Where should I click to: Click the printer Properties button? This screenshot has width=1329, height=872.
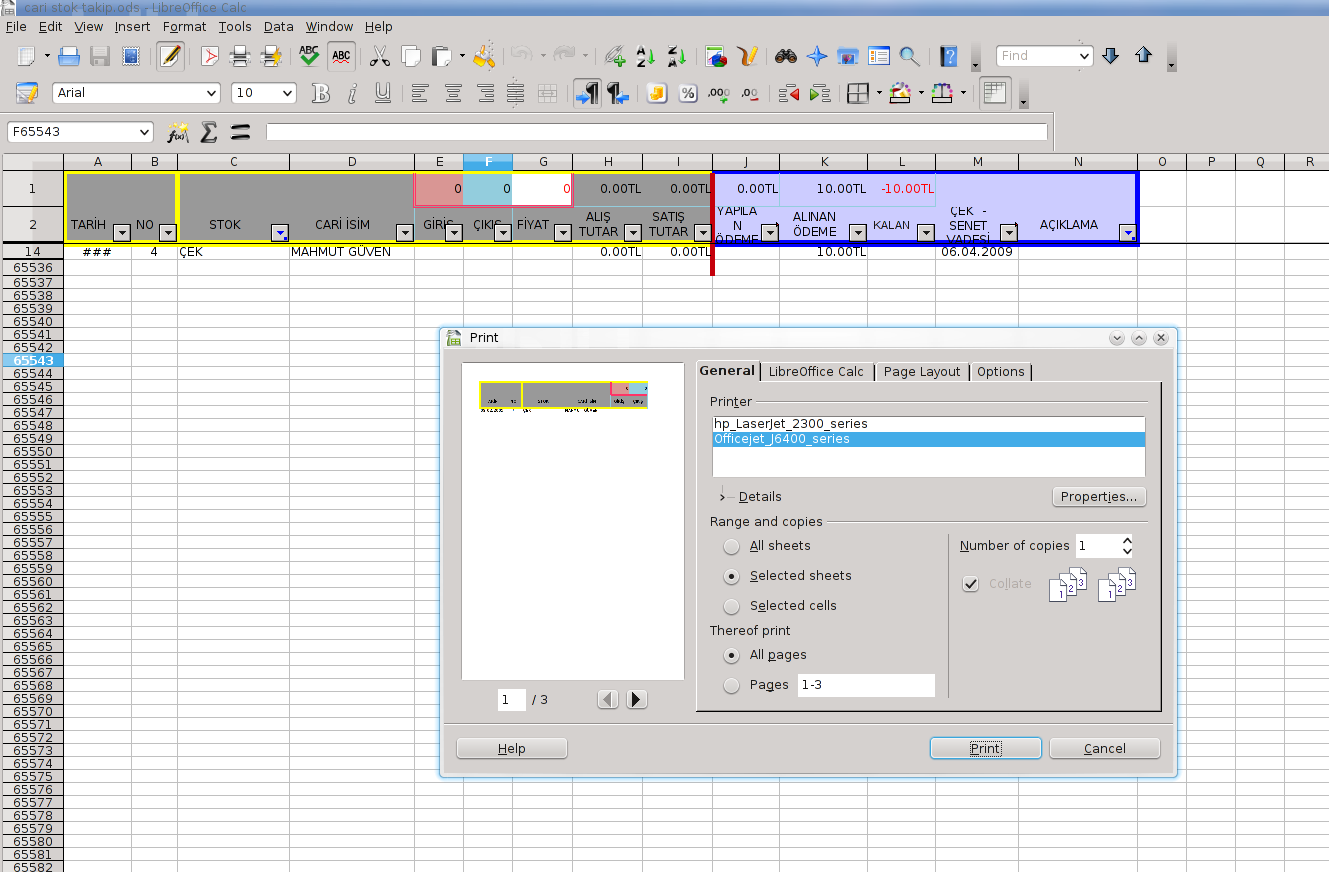click(1098, 496)
